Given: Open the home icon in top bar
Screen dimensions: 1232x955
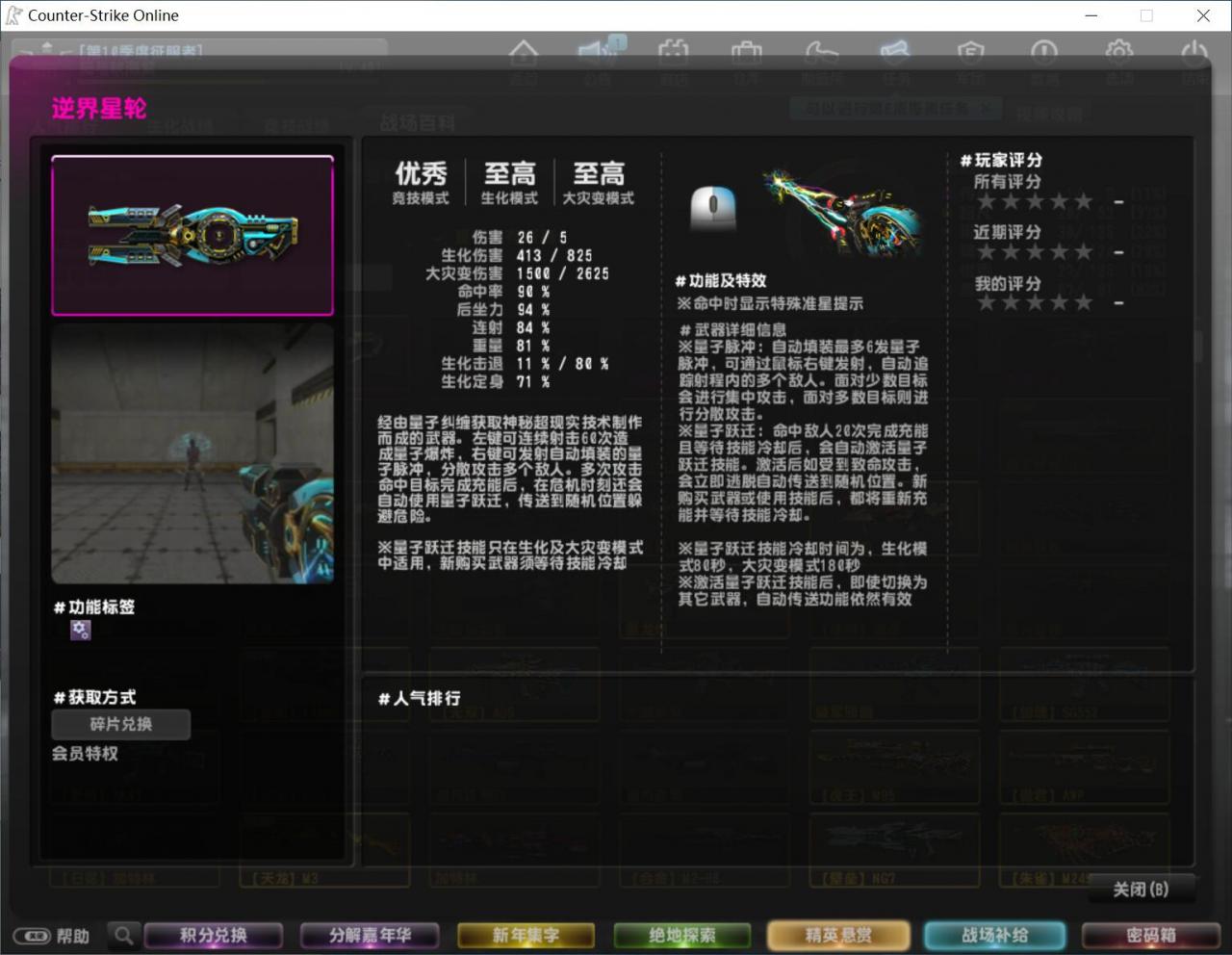Looking at the screenshot, I should [523, 53].
